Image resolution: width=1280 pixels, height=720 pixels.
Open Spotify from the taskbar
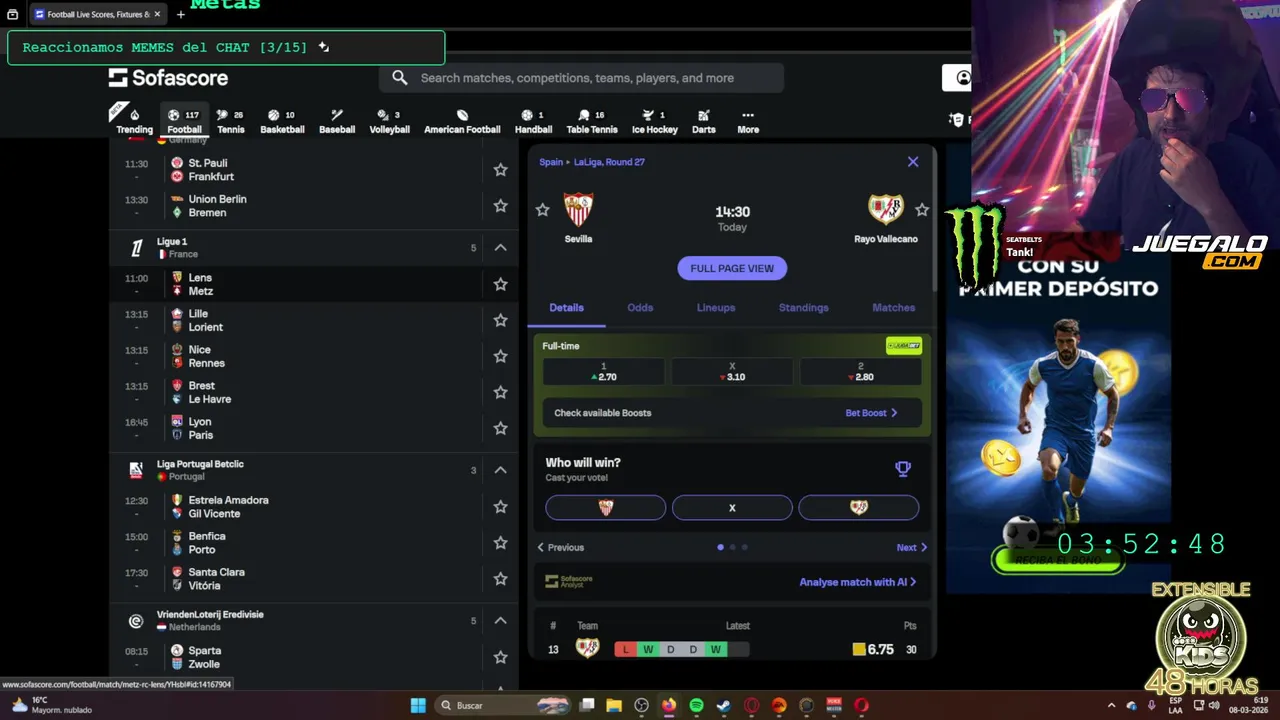(x=696, y=705)
